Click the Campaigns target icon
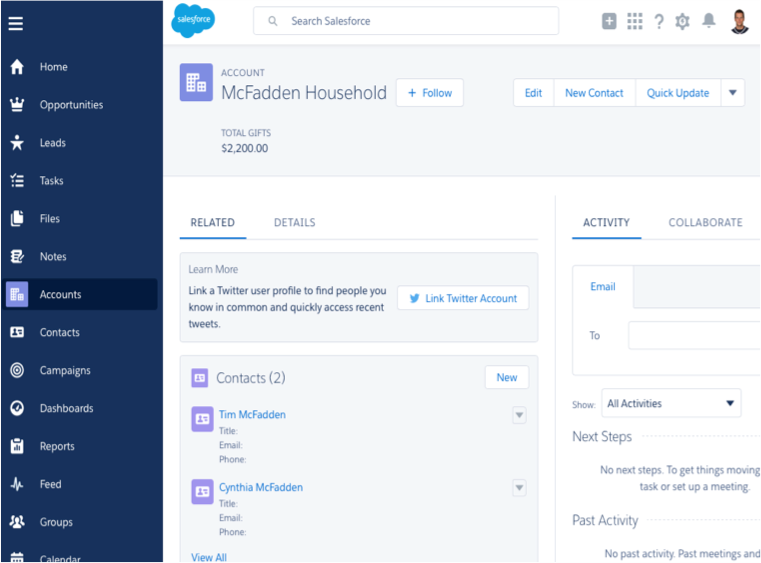This screenshot has width=761, height=563. click(17, 370)
